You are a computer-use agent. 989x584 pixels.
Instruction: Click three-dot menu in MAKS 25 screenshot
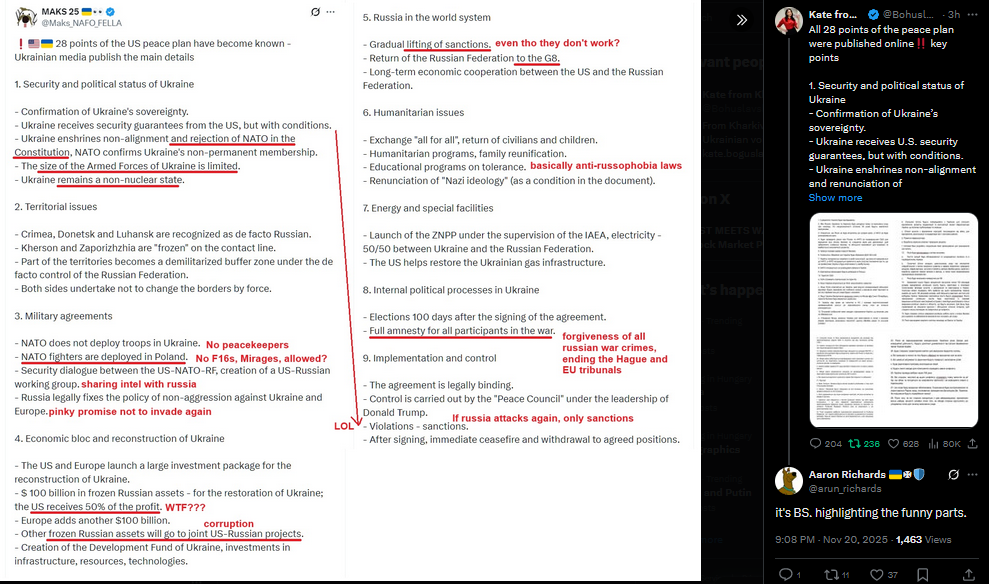click(331, 11)
